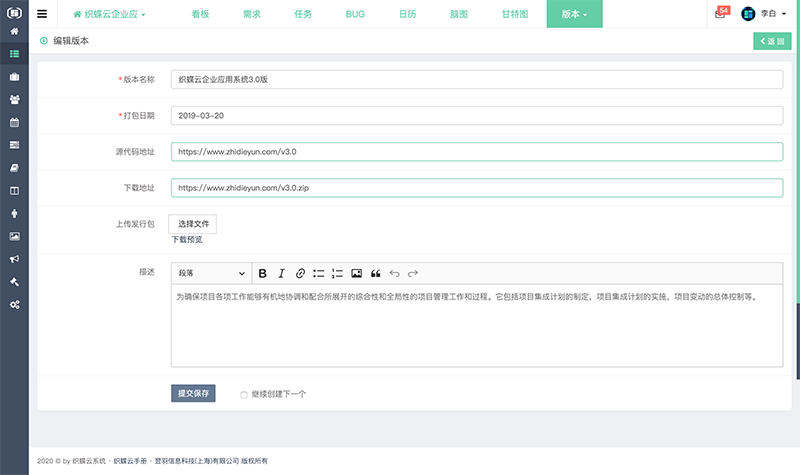The height and width of the screenshot is (475, 800).
Task: Click the 源代码地址 input field
Action: click(477, 152)
